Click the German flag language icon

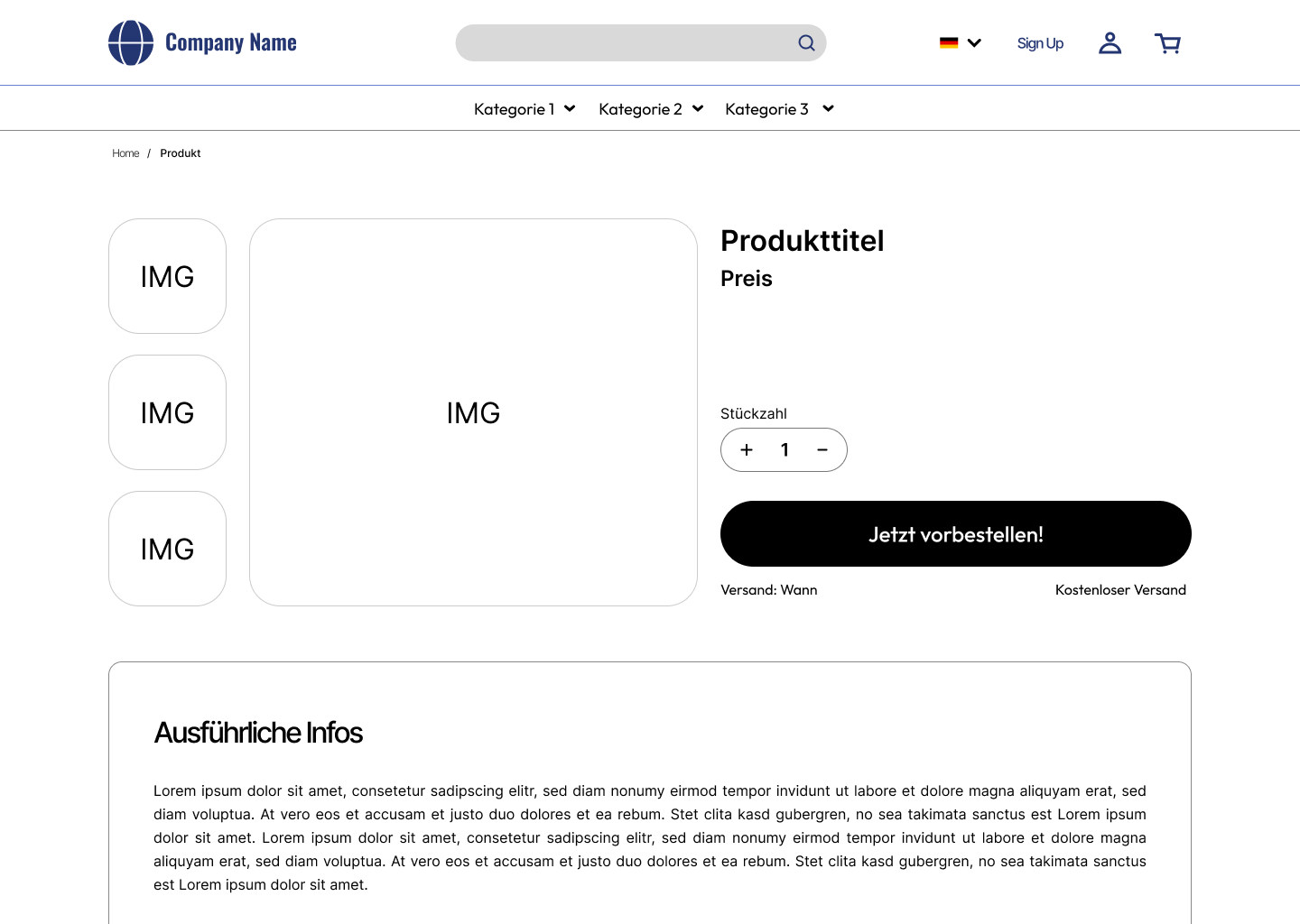[x=949, y=42]
